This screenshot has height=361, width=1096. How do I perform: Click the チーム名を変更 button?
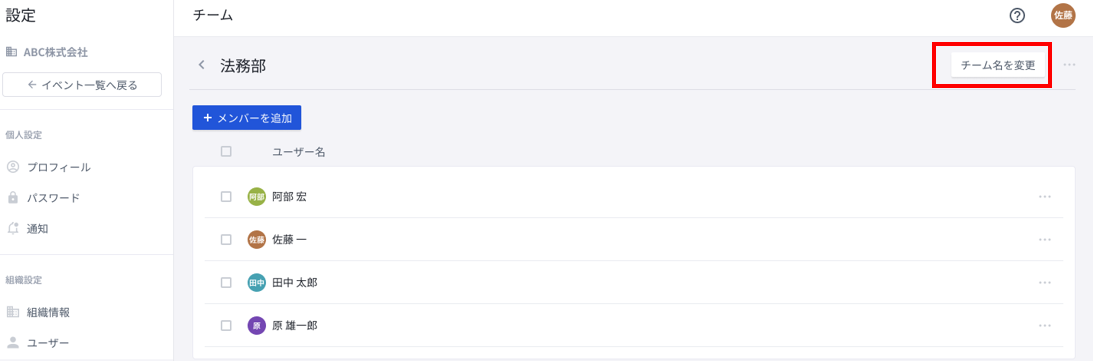pos(998,65)
